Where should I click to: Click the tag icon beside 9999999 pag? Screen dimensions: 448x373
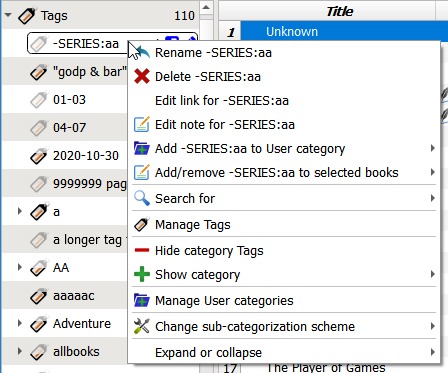39,184
